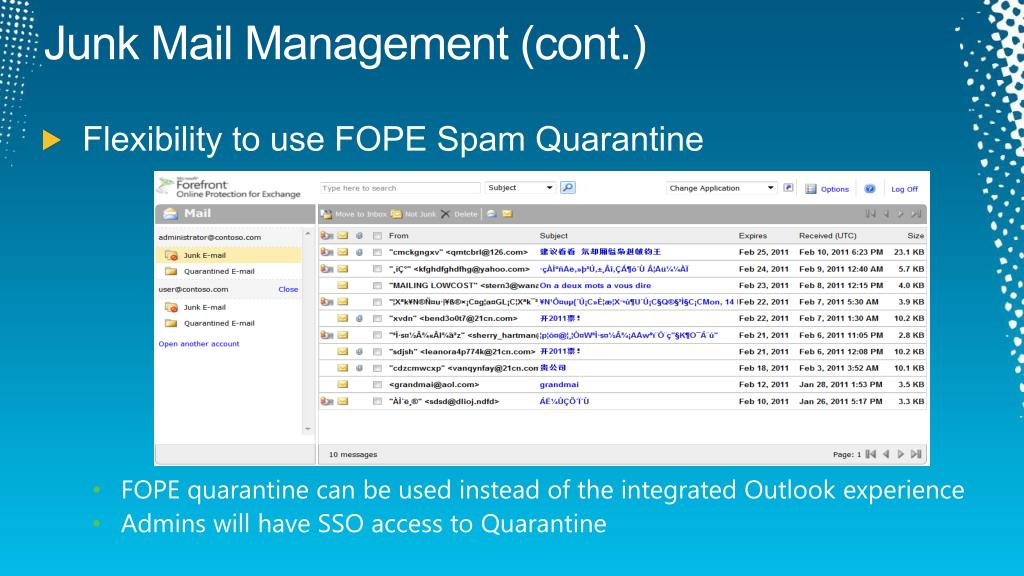This screenshot has height=576, width=1024.
Task: Click the Options list icon
Action: coord(810,189)
